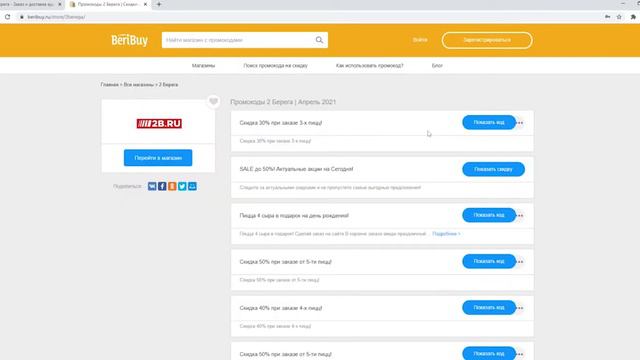Bookmark this page with the star icon
The height and width of the screenshot is (360, 640).
(619, 17)
